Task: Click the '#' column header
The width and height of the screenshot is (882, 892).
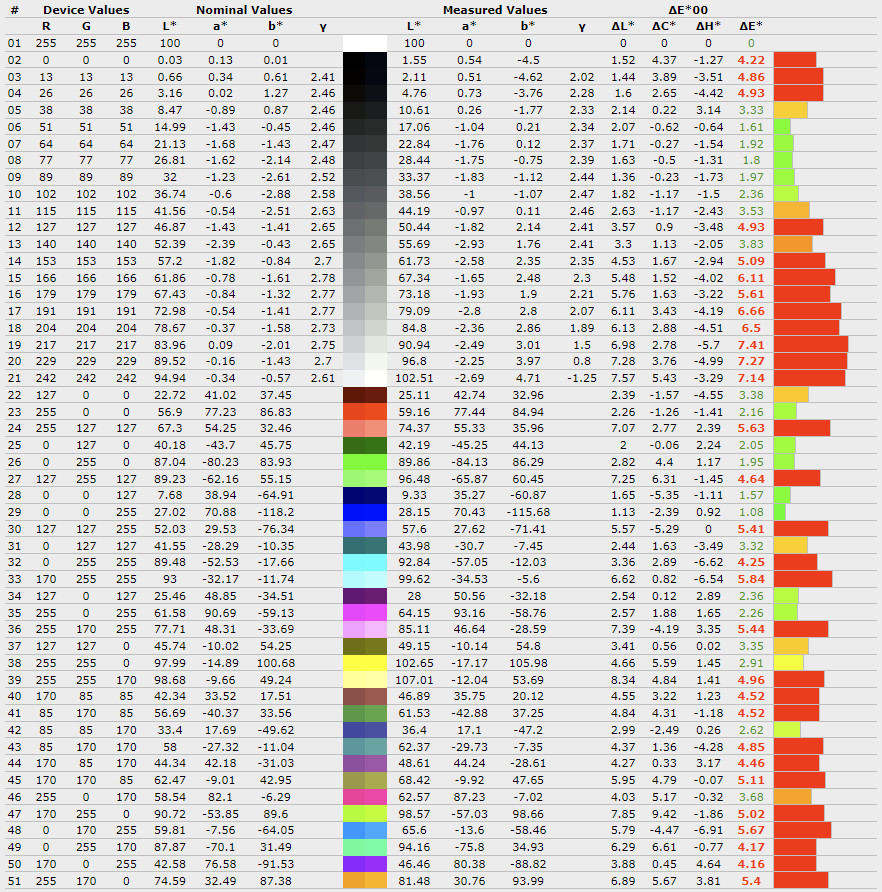Action: point(14,10)
